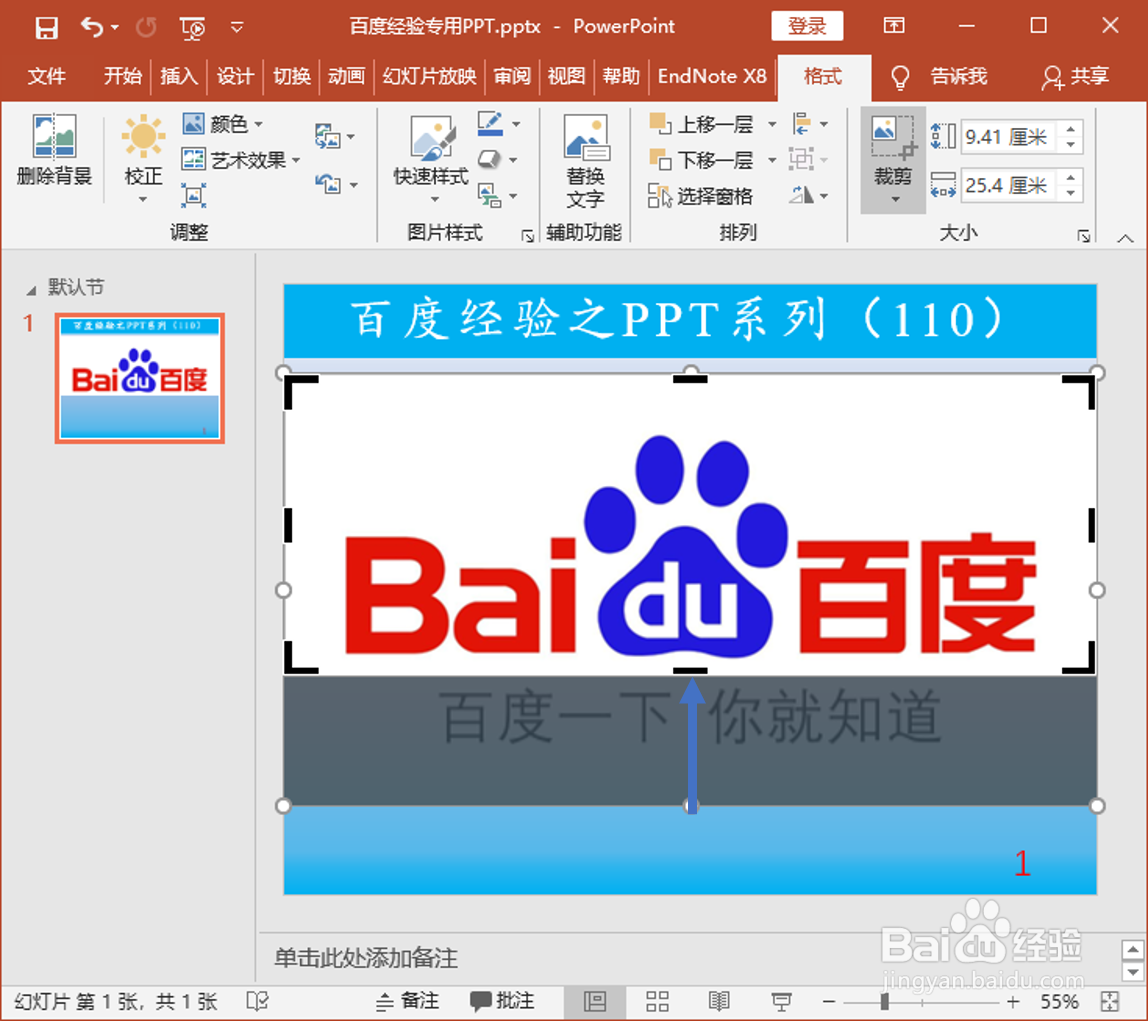Click the transparency icon under 艺术效果
The height and width of the screenshot is (1021, 1148).
[x=193, y=195]
